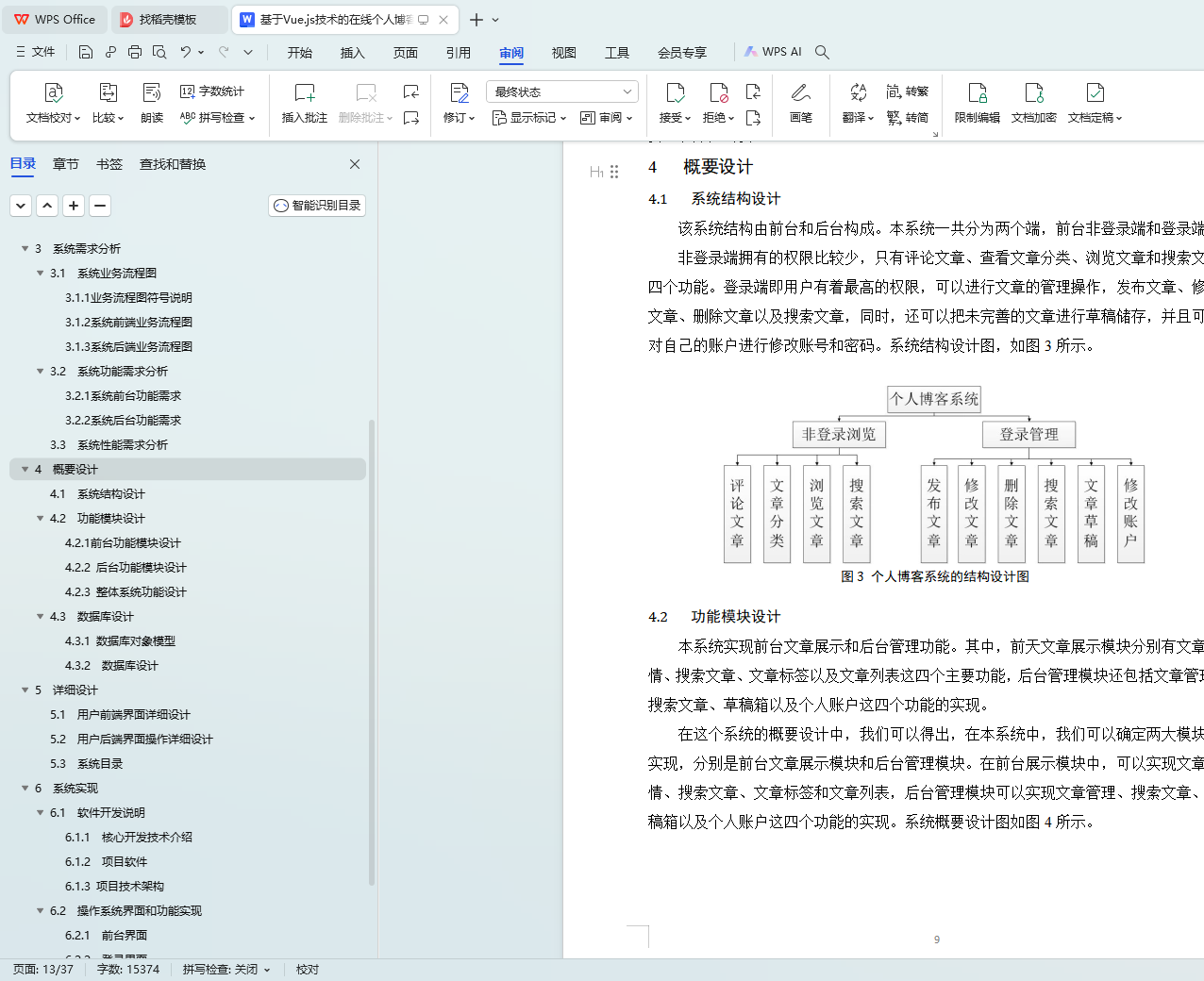The width and height of the screenshot is (1204, 981).
Task: Click the plus expand outline button
Action: click(74, 206)
